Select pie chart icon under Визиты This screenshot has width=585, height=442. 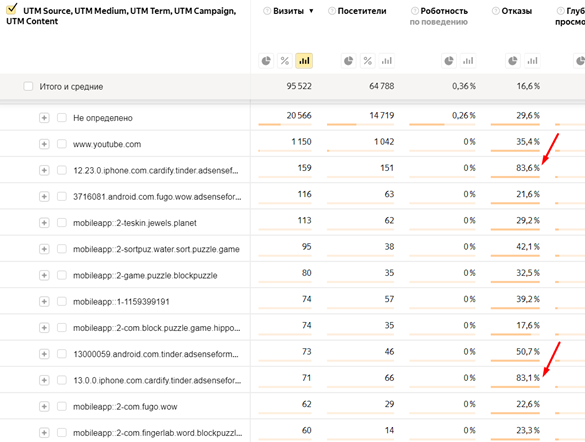[x=266, y=61]
